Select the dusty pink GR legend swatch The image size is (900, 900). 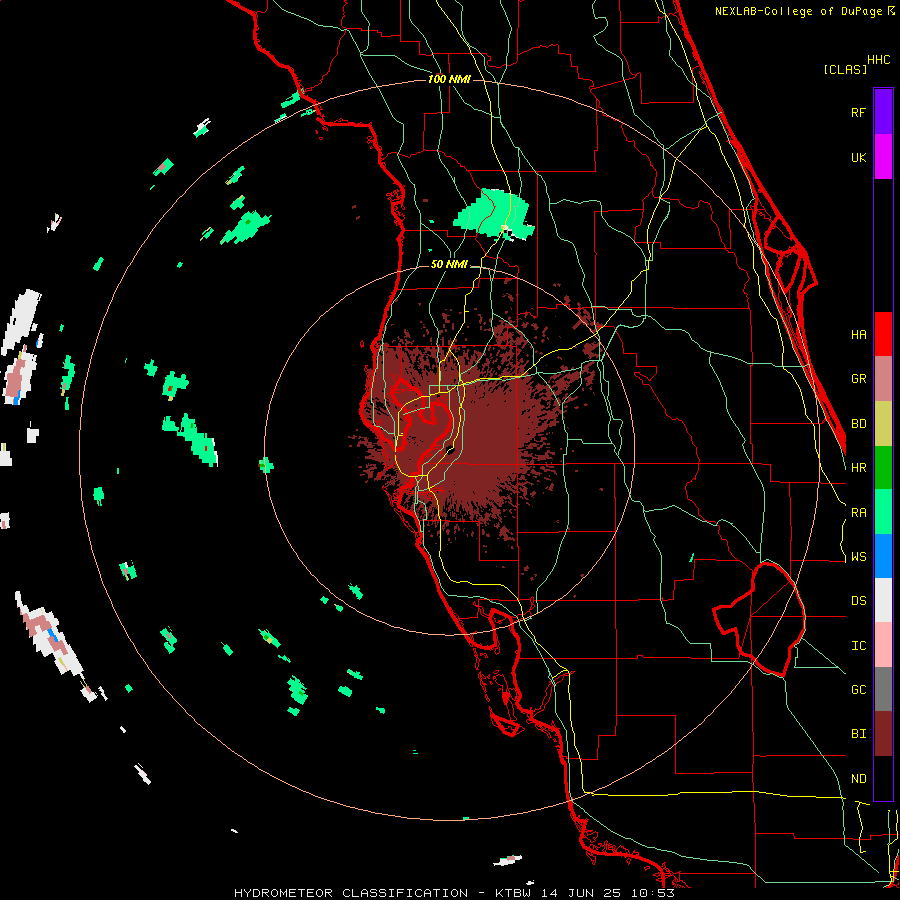pyautogui.click(x=883, y=379)
